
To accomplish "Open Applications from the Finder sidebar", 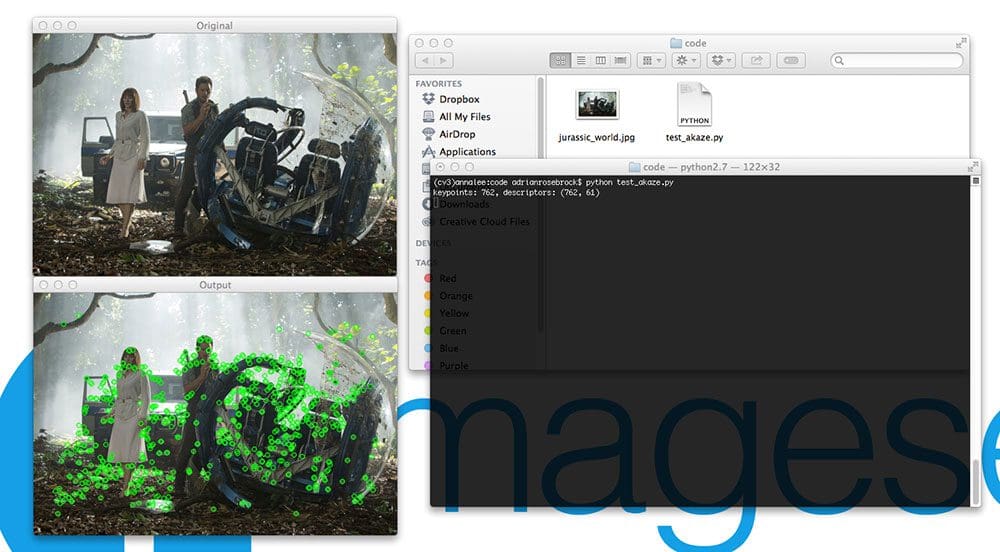I will click(459, 152).
